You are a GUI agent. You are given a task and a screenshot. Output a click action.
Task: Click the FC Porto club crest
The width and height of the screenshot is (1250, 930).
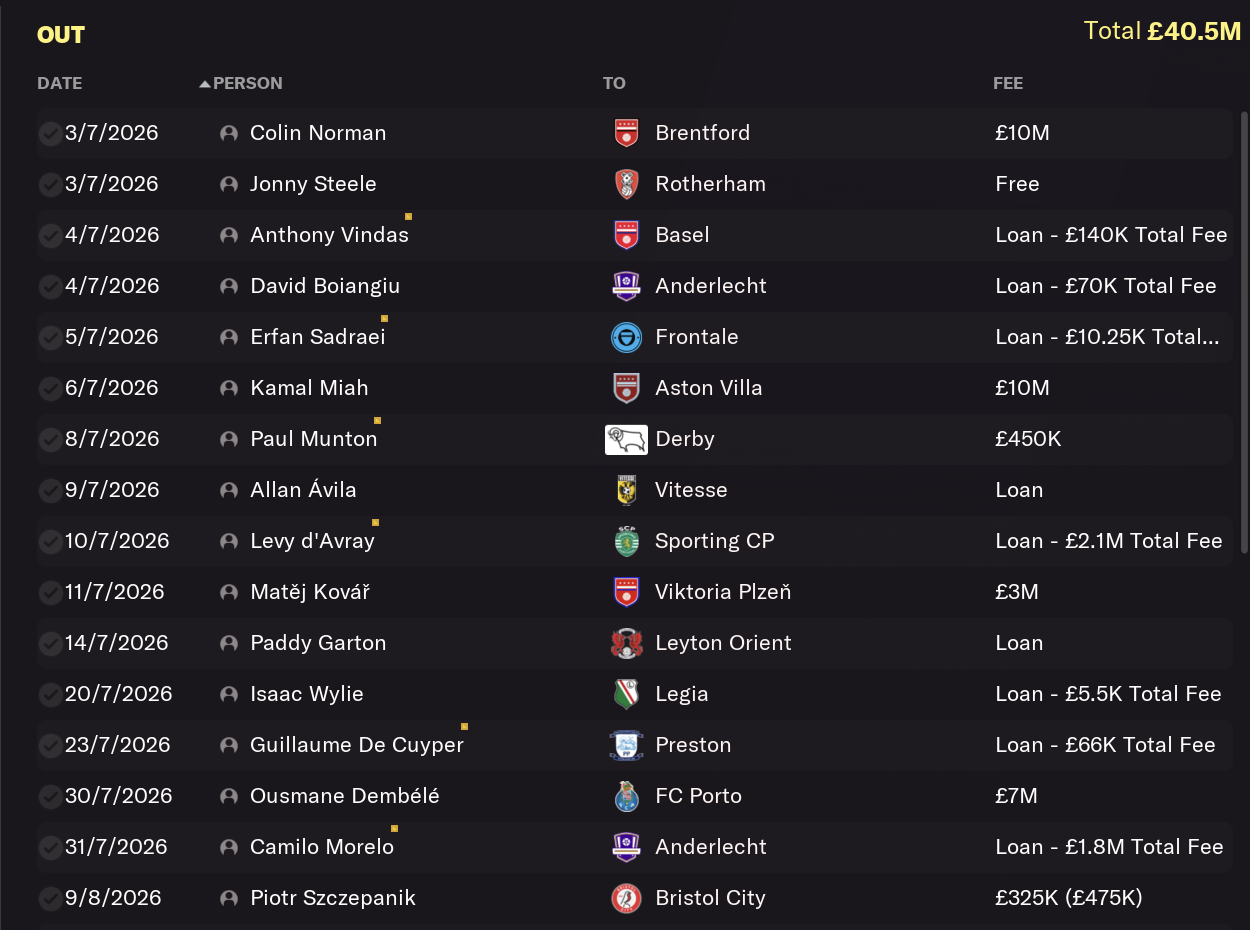tap(626, 796)
